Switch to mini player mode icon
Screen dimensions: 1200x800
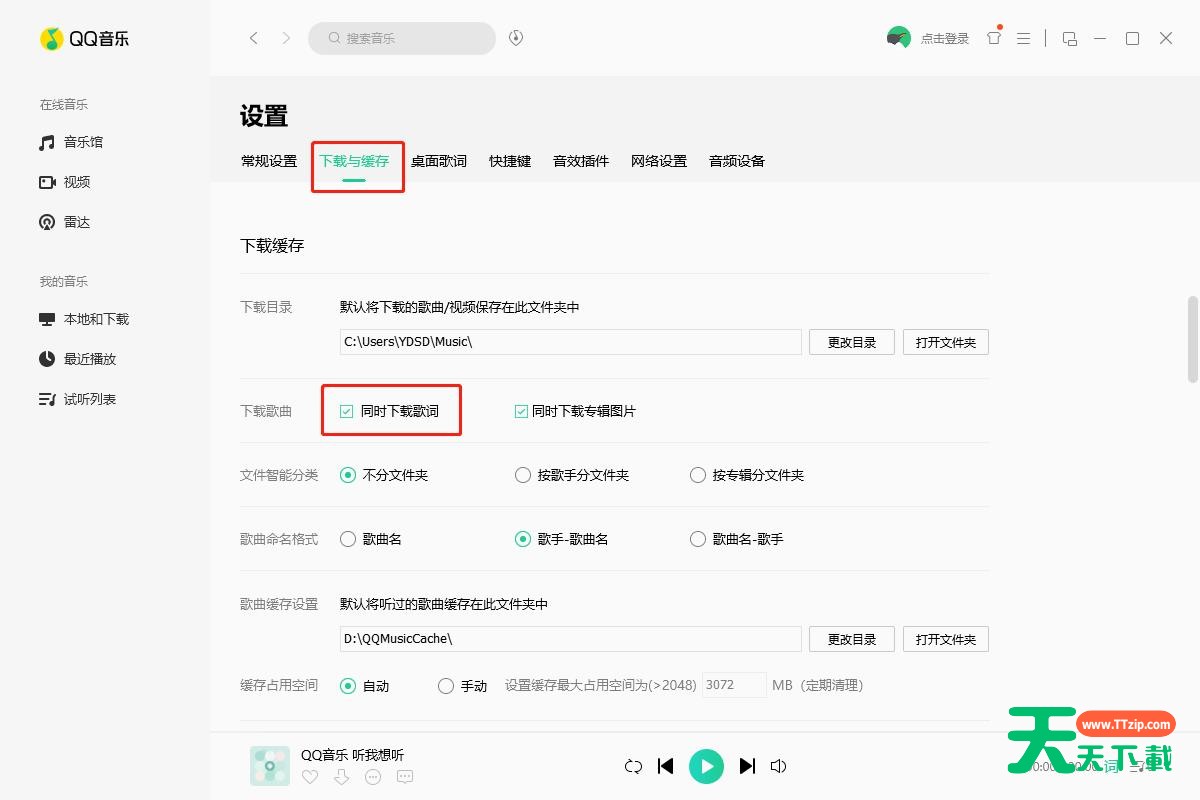tap(1069, 38)
